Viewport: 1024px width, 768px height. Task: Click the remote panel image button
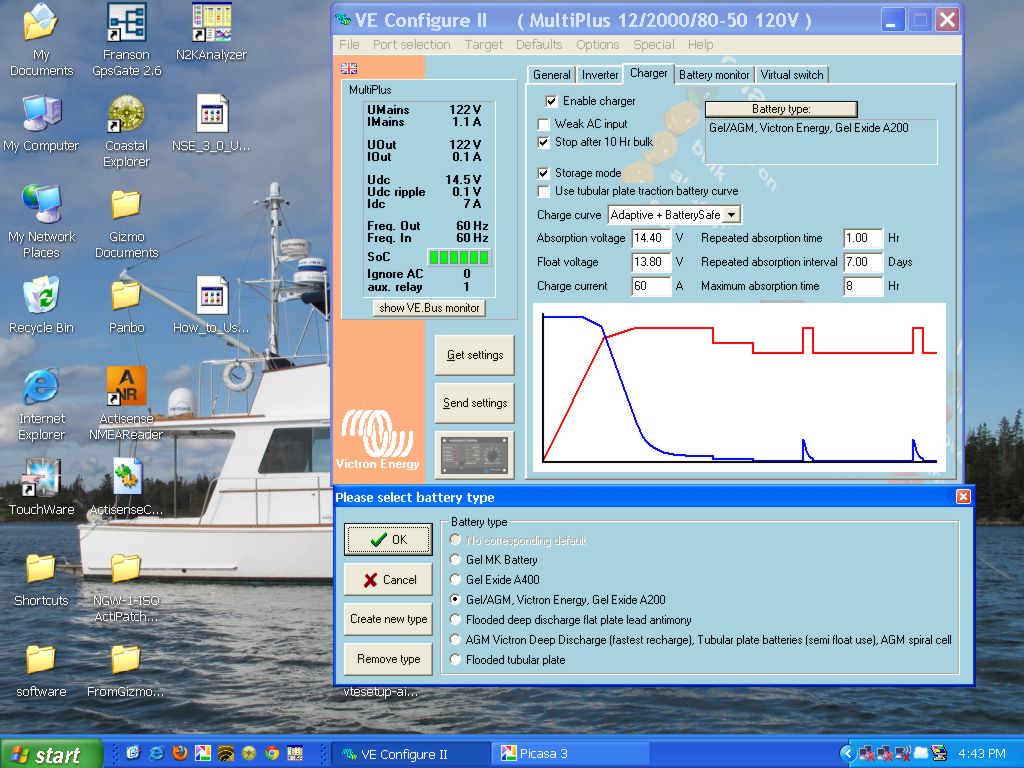point(474,455)
